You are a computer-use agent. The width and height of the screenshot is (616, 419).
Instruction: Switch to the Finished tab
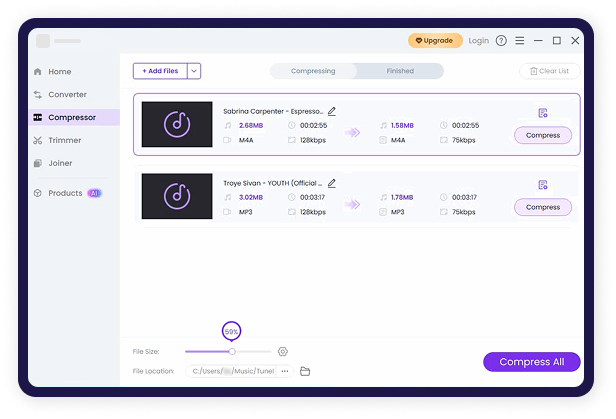point(400,71)
